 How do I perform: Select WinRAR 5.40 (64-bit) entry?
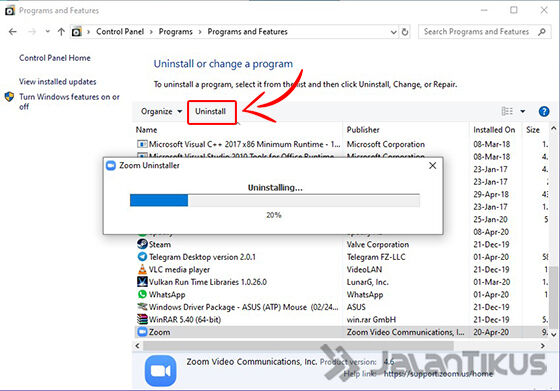pos(185,320)
